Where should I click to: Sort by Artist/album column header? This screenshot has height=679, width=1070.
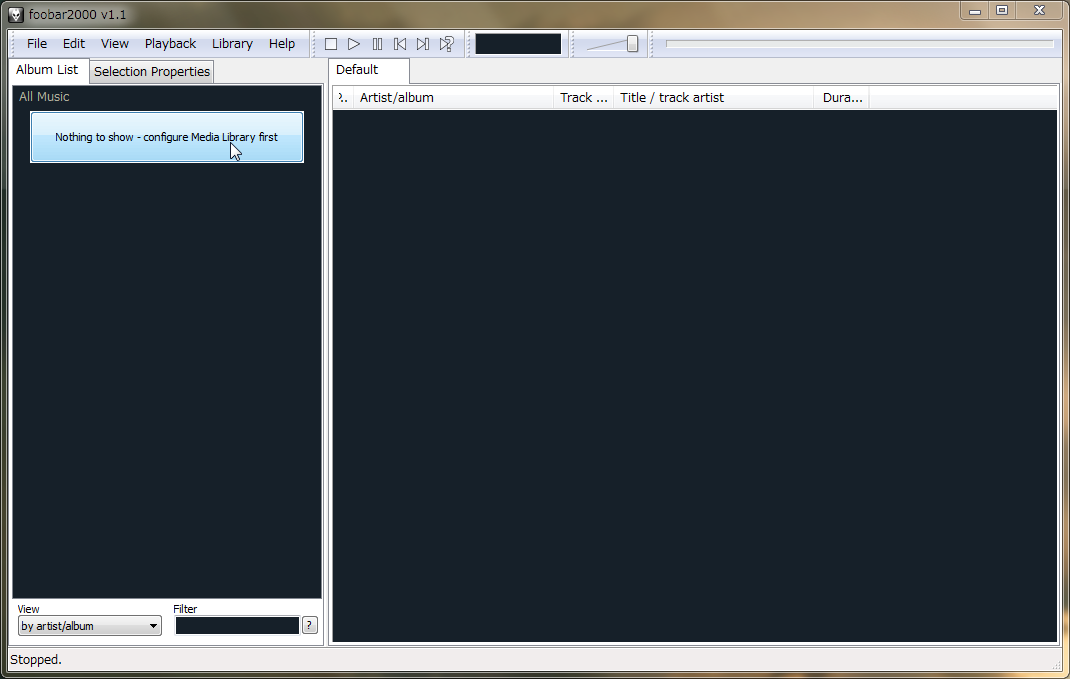[453, 98]
